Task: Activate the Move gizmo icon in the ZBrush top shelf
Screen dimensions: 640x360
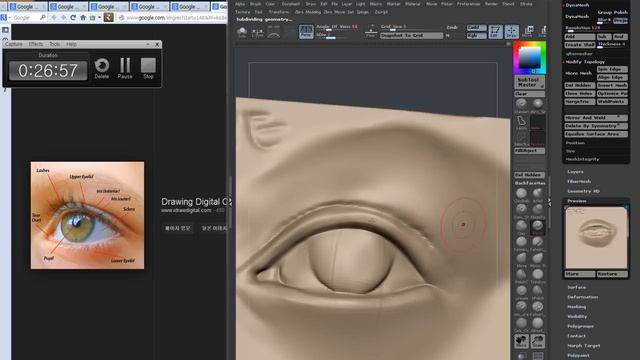Action: click(528, 31)
